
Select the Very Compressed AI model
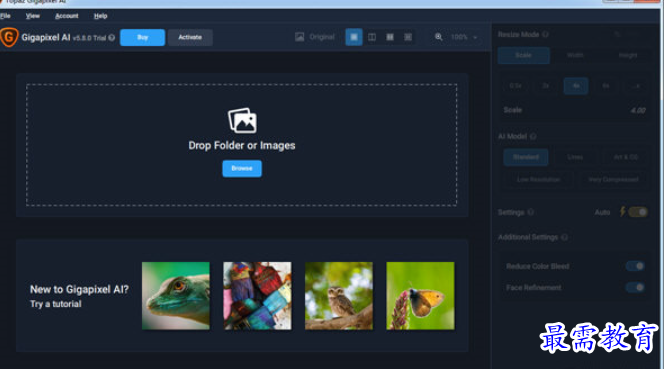click(x=613, y=179)
